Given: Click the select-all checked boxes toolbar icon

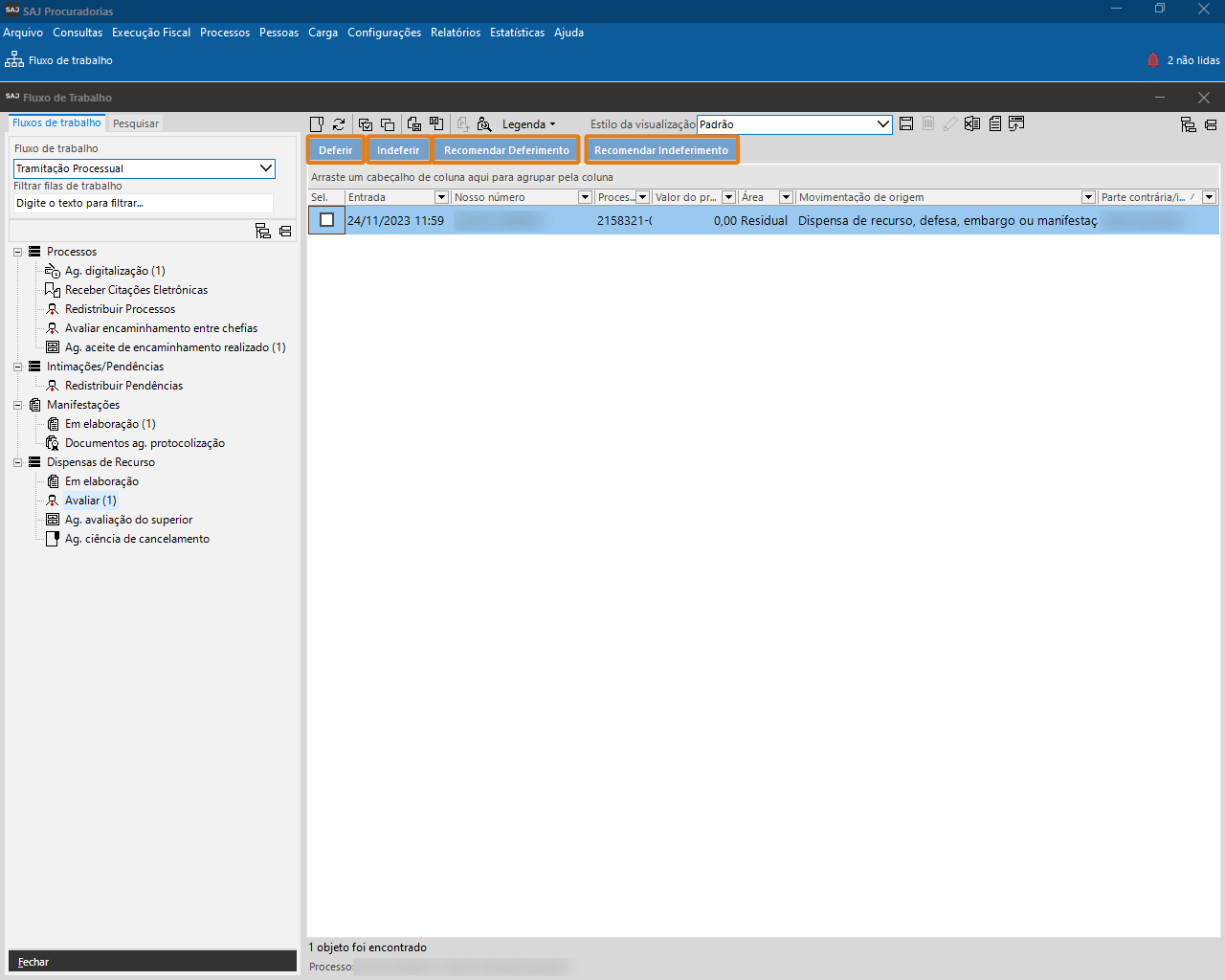Looking at the screenshot, I should 365,124.
